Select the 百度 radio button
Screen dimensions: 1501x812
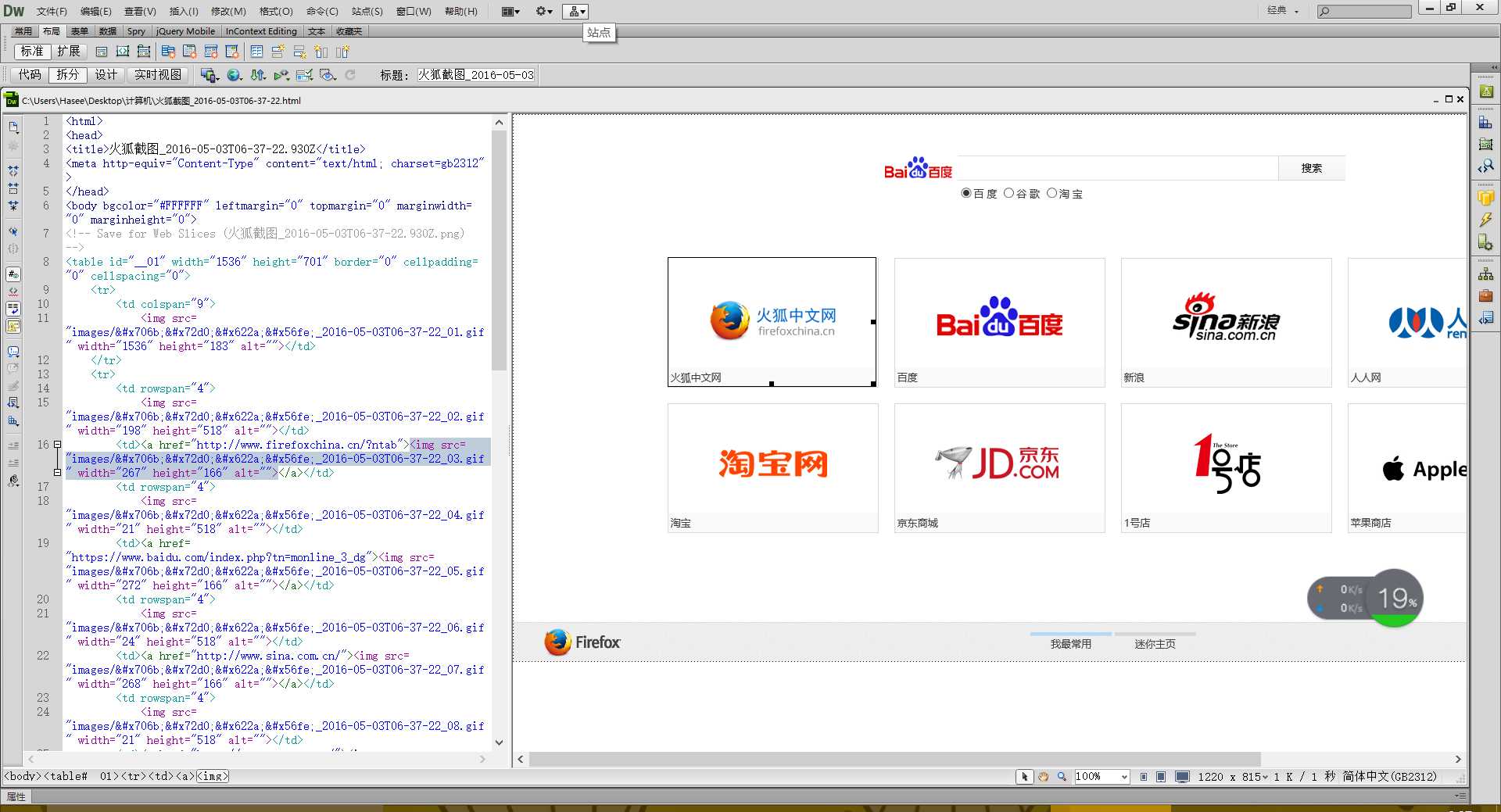(966, 193)
